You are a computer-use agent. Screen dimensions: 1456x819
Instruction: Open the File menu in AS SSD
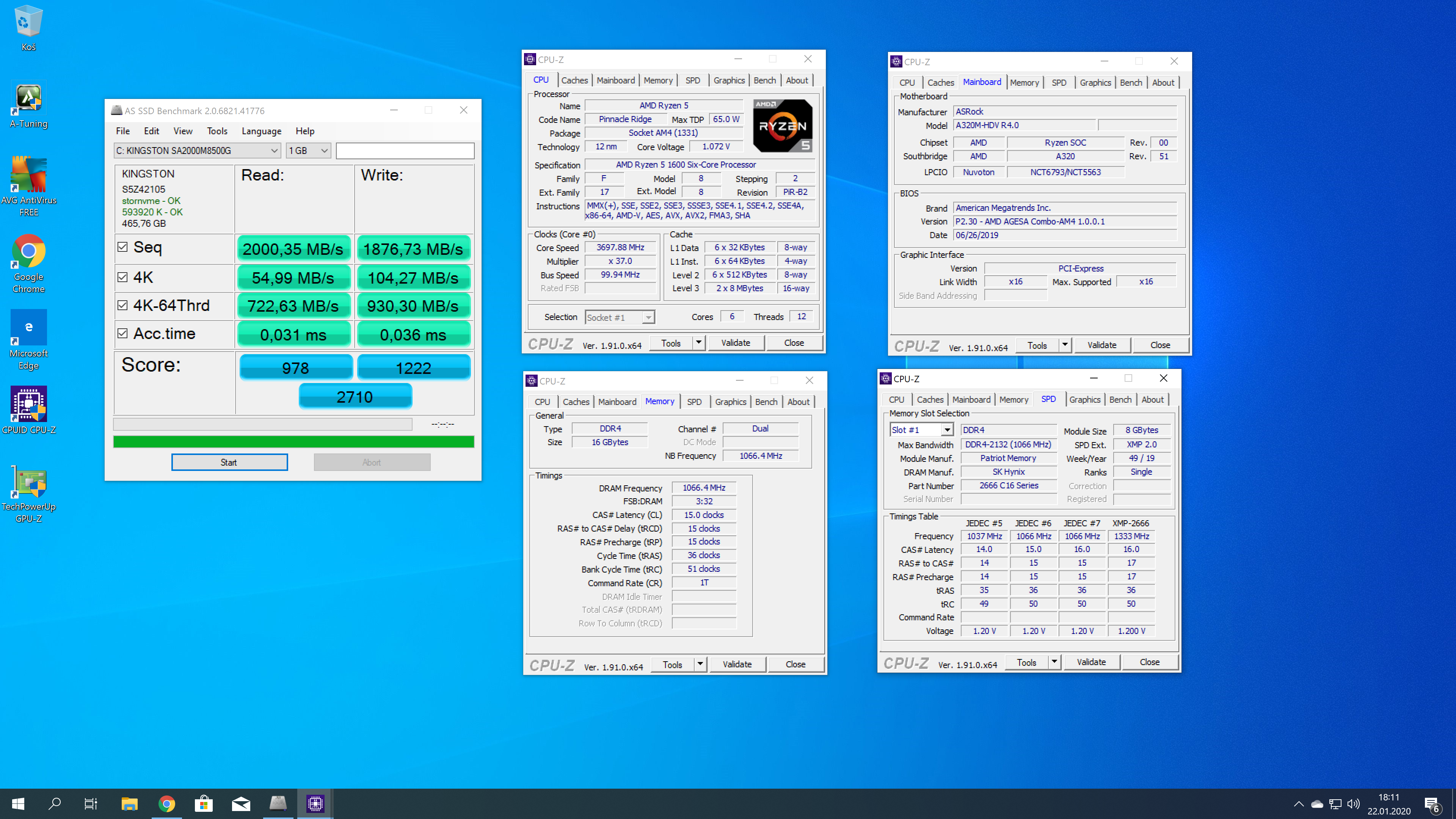(x=122, y=130)
